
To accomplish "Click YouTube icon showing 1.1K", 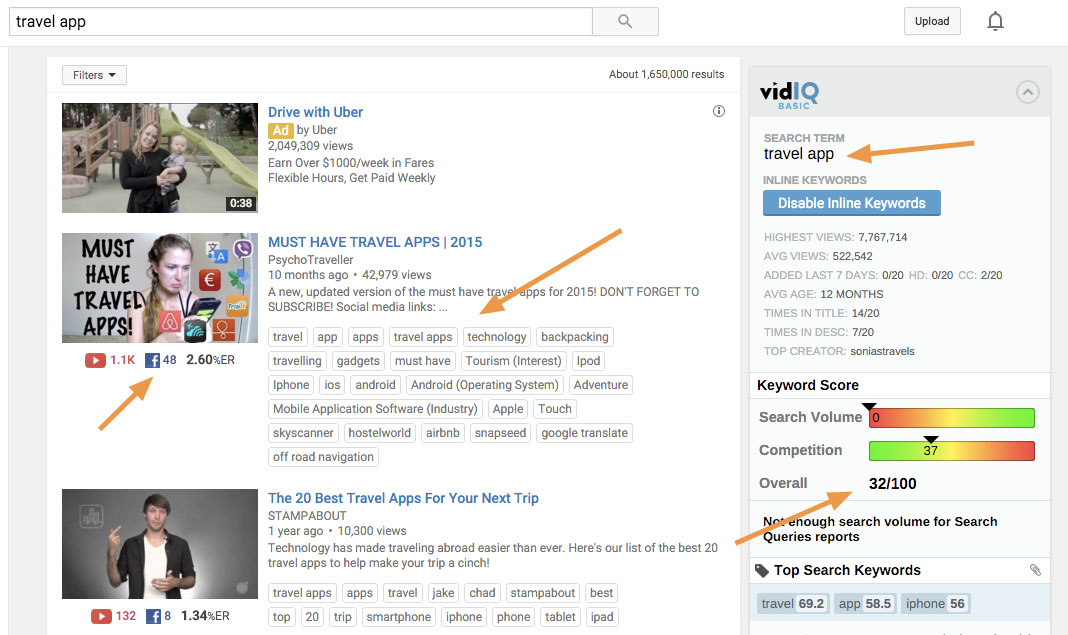I will (x=95, y=360).
